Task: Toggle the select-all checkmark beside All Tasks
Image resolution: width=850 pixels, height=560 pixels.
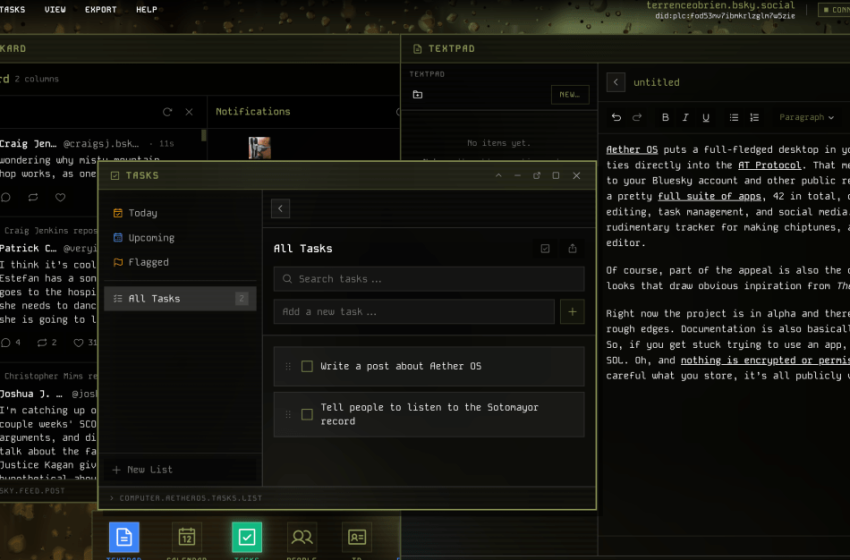Action: 545,249
